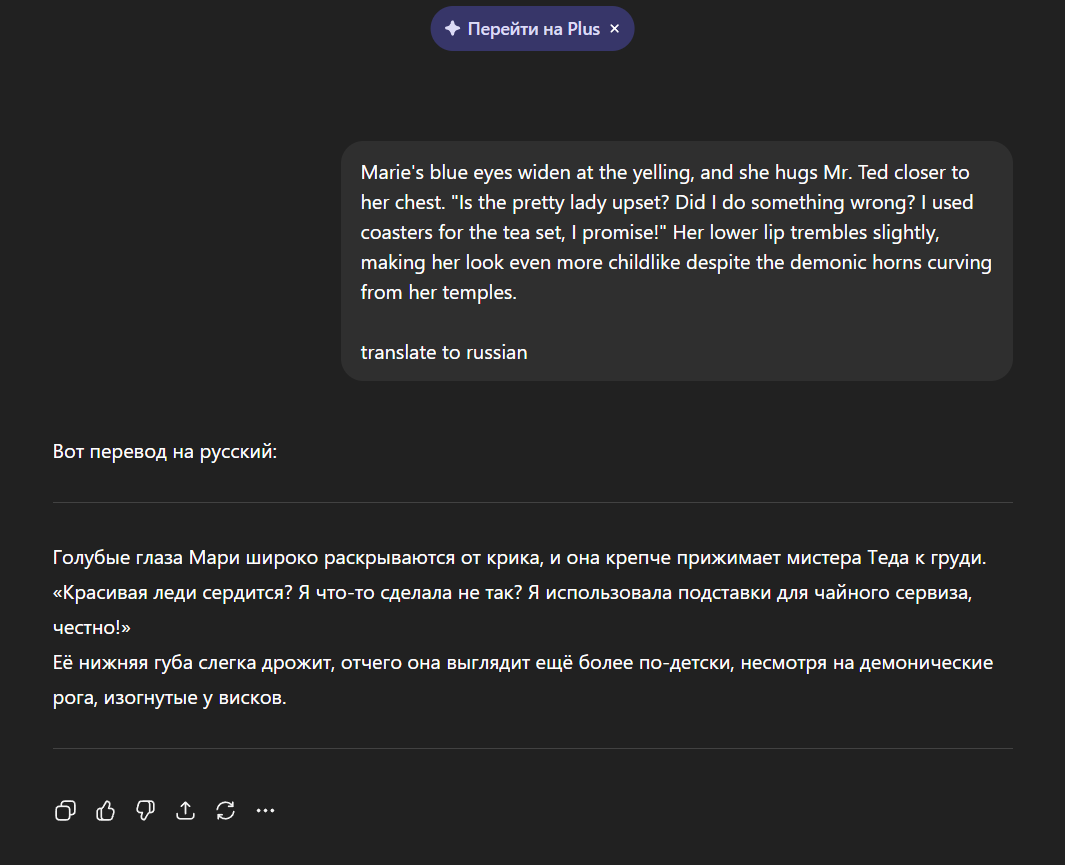
Task: Click the sparkle icon on Plus pill
Action: click(x=452, y=29)
